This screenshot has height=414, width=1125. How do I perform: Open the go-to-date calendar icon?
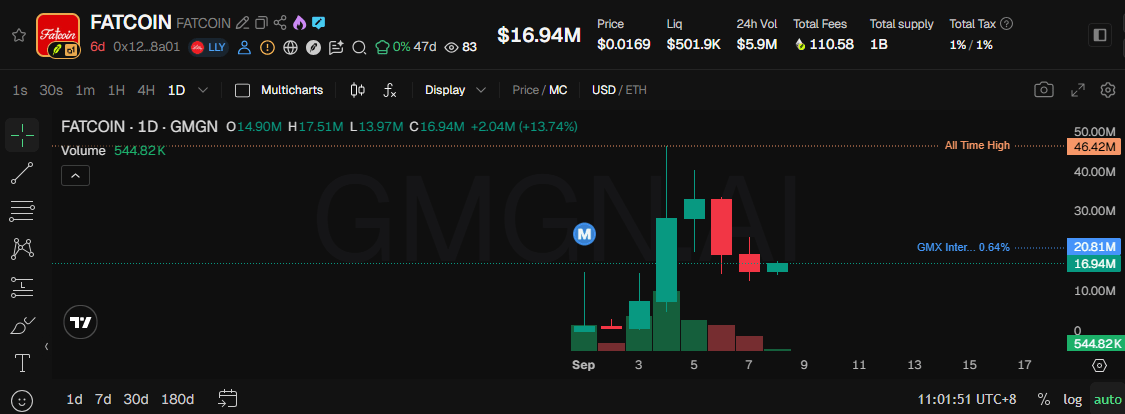pos(227,399)
